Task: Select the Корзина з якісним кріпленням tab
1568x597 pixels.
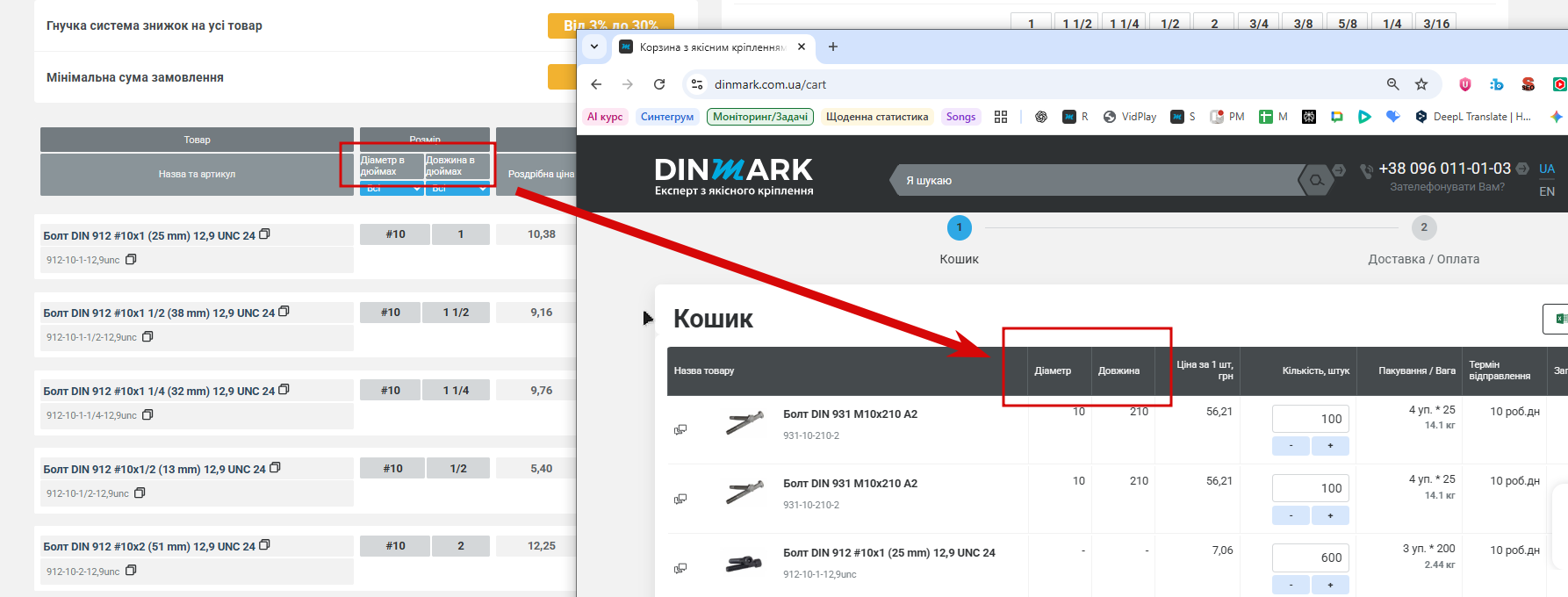Action: [x=712, y=47]
